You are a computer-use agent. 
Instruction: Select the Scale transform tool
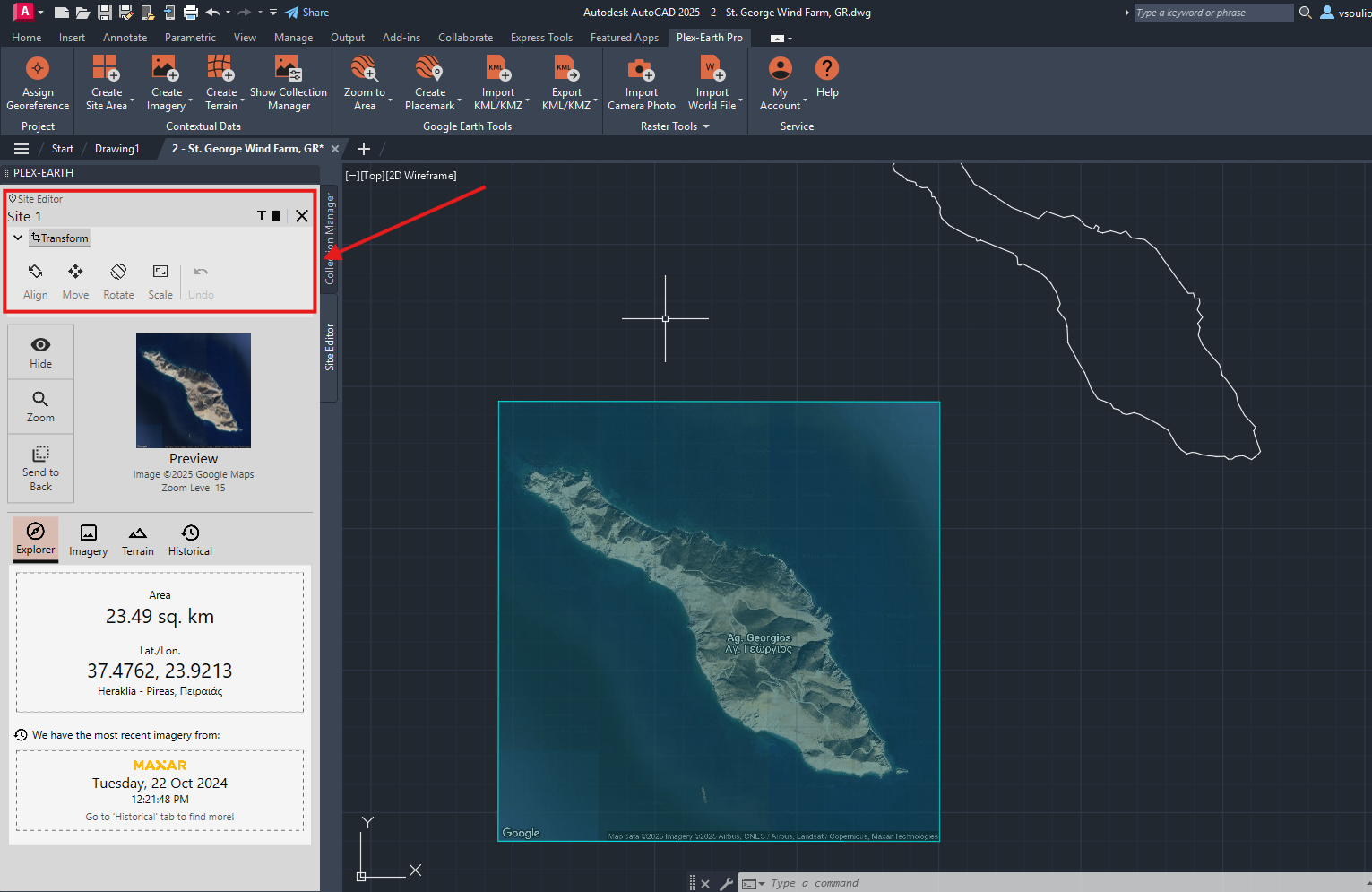pyautogui.click(x=160, y=281)
